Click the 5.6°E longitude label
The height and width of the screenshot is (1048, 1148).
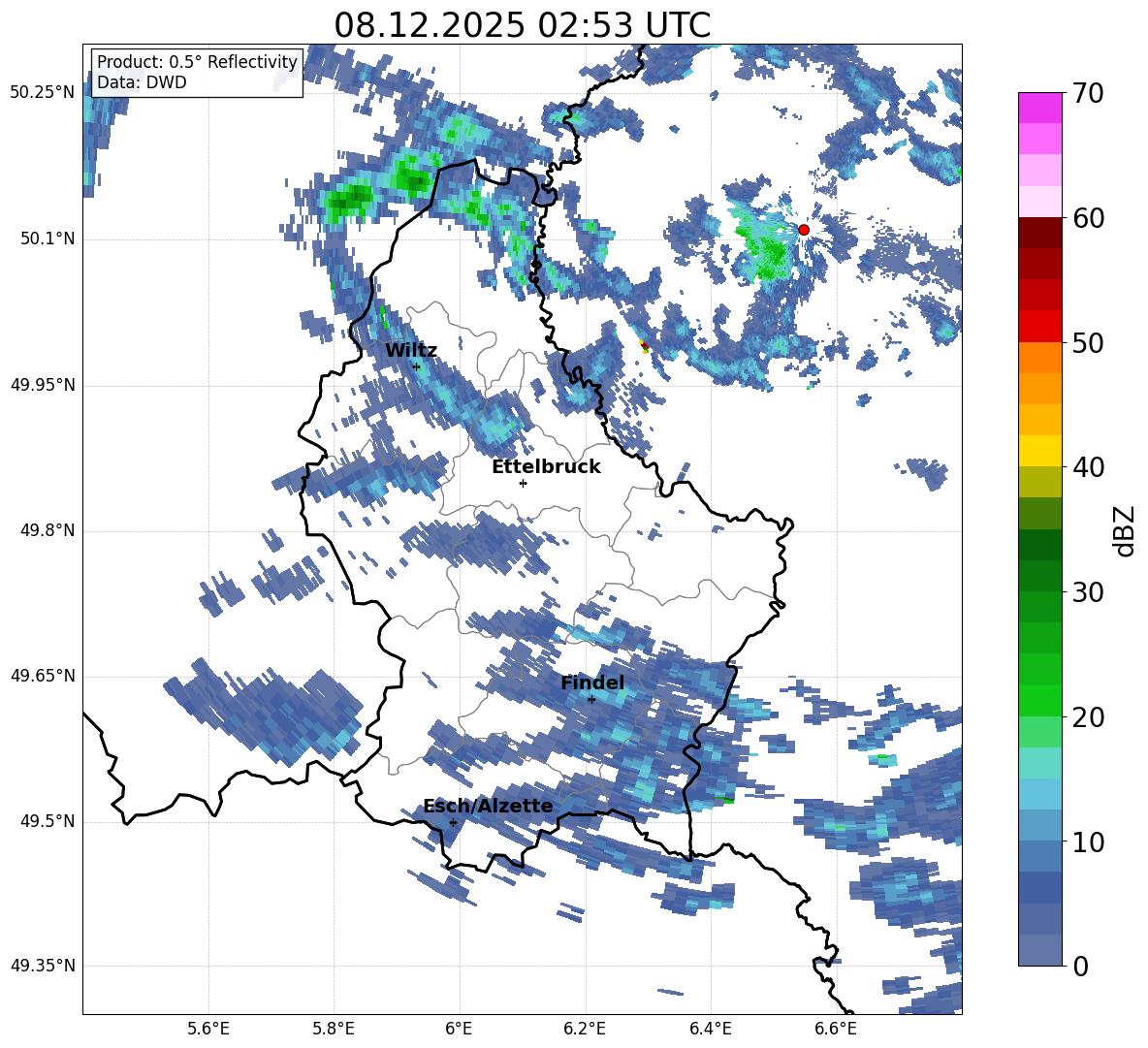(x=208, y=1029)
